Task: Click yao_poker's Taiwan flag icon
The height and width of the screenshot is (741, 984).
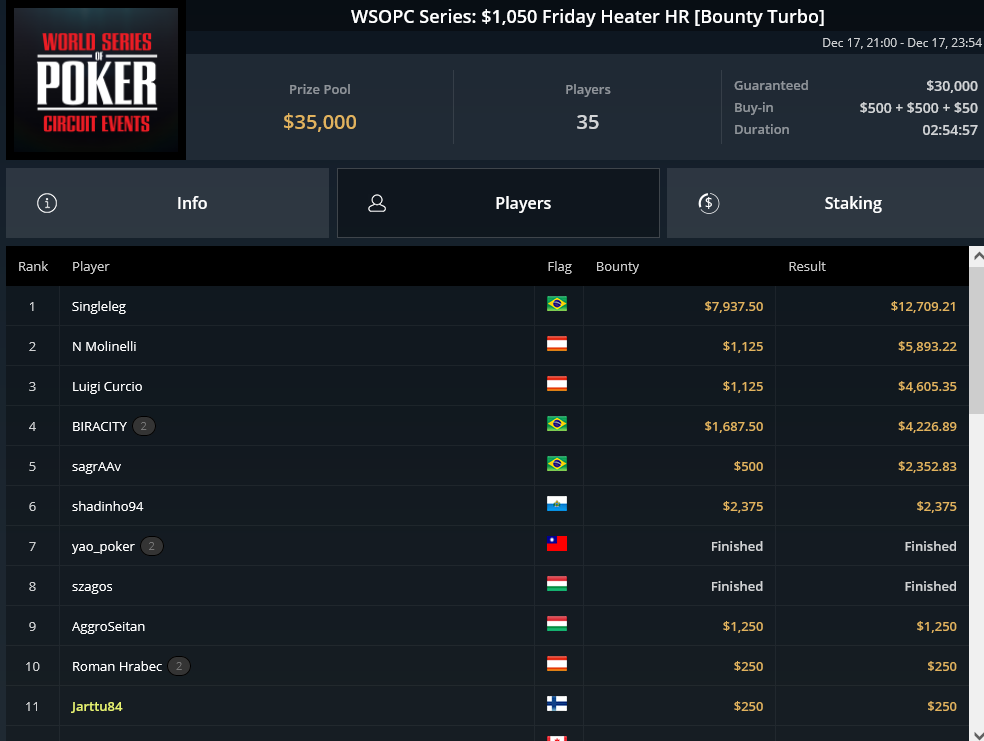Action: (x=557, y=544)
